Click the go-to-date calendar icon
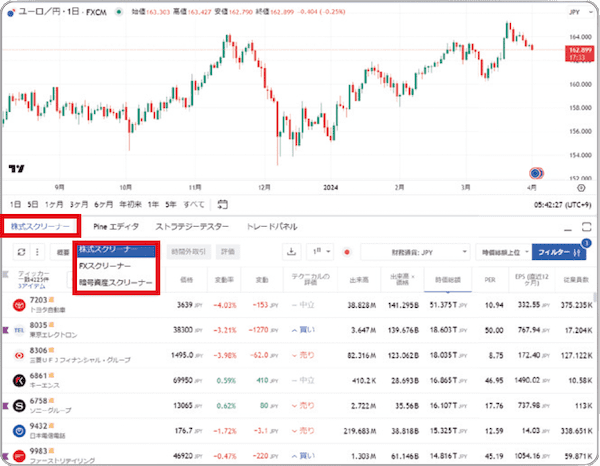600x466 pixels. pyautogui.click(x=222, y=204)
